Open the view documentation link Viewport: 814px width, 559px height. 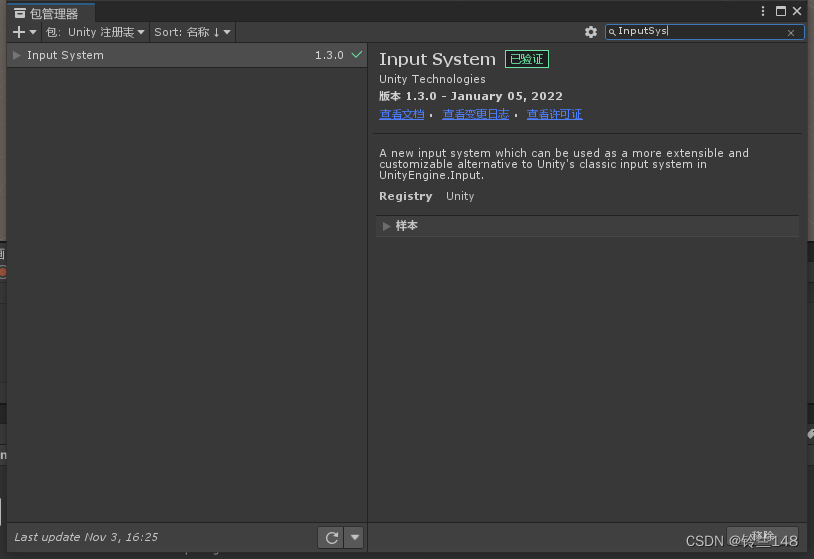click(x=401, y=114)
